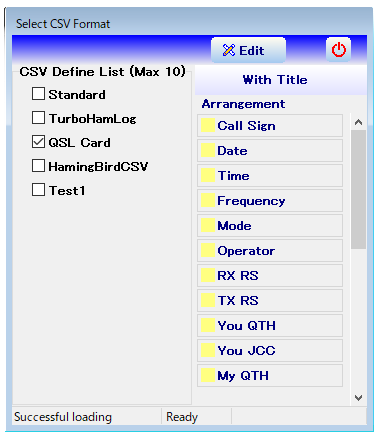This screenshot has height=437, width=379.
Task: Select the You QTH arrangement item
Action: coord(270,326)
